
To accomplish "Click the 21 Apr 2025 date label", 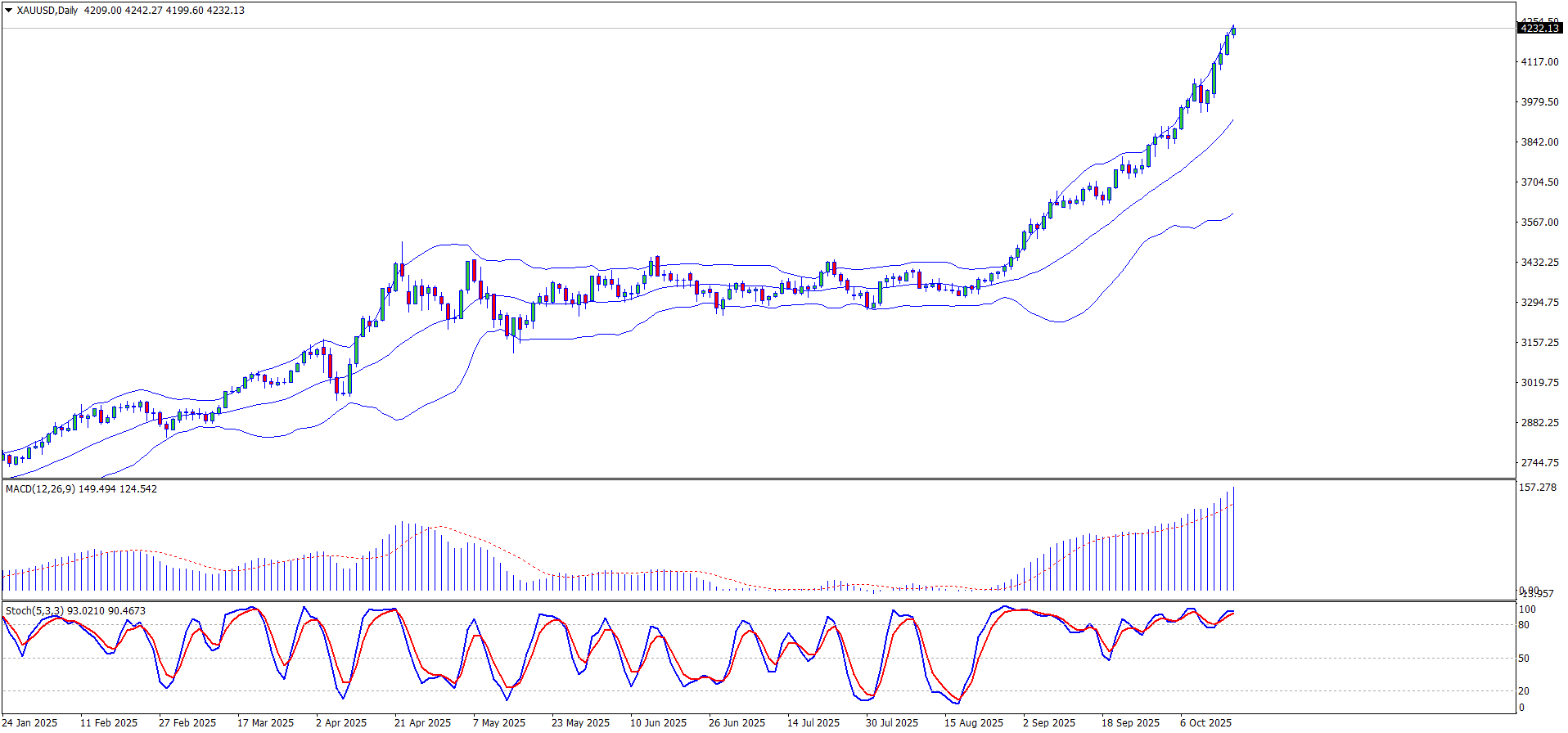I will pos(422,722).
